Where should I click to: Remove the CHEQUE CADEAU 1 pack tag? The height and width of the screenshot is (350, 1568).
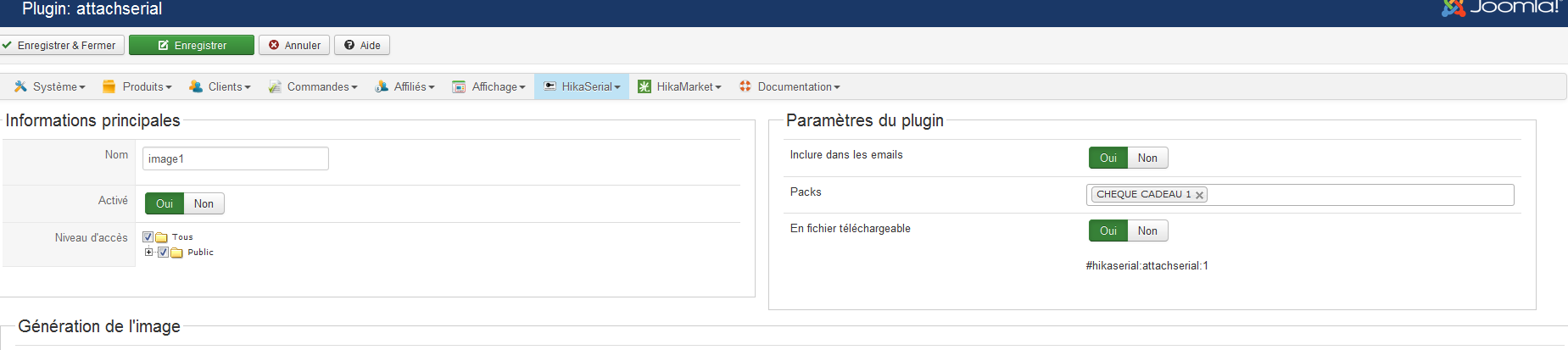(x=1199, y=195)
